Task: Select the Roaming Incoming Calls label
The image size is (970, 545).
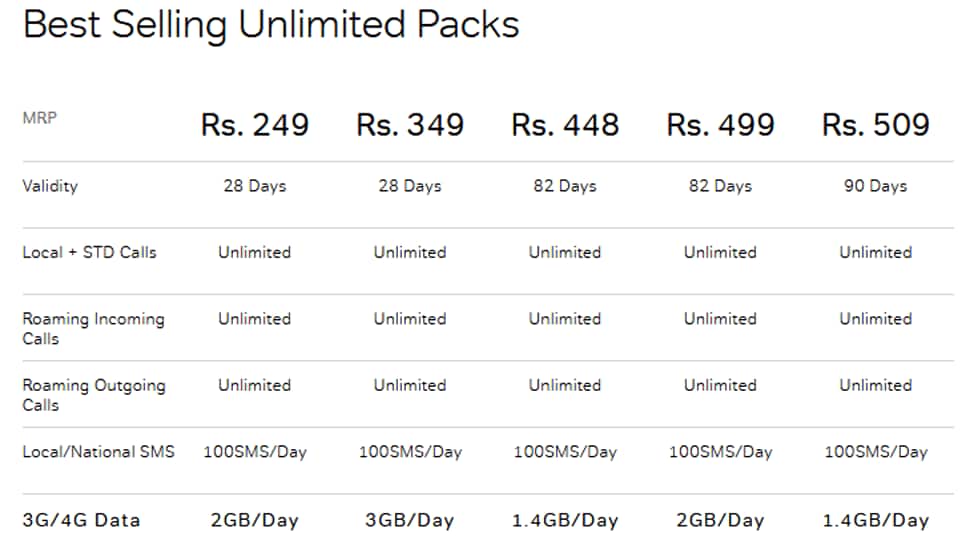Action: [x=94, y=328]
